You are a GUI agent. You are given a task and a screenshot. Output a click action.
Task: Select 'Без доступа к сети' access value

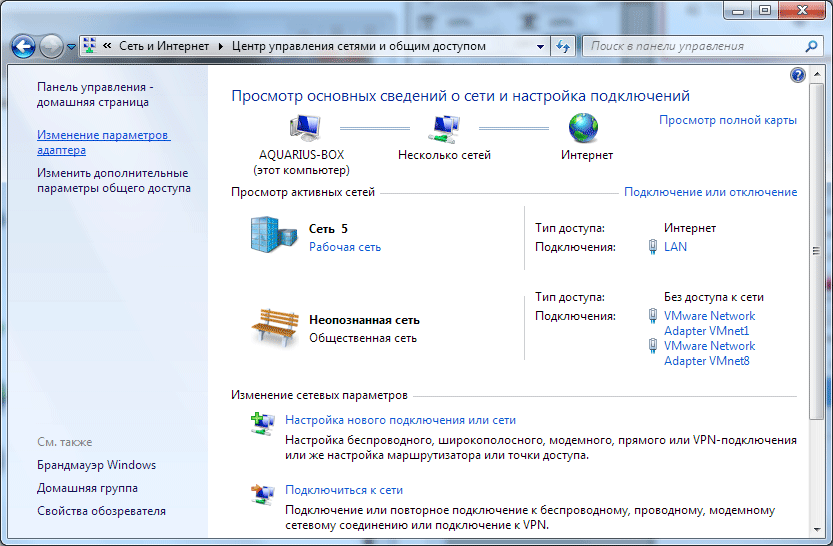click(x=713, y=297)
